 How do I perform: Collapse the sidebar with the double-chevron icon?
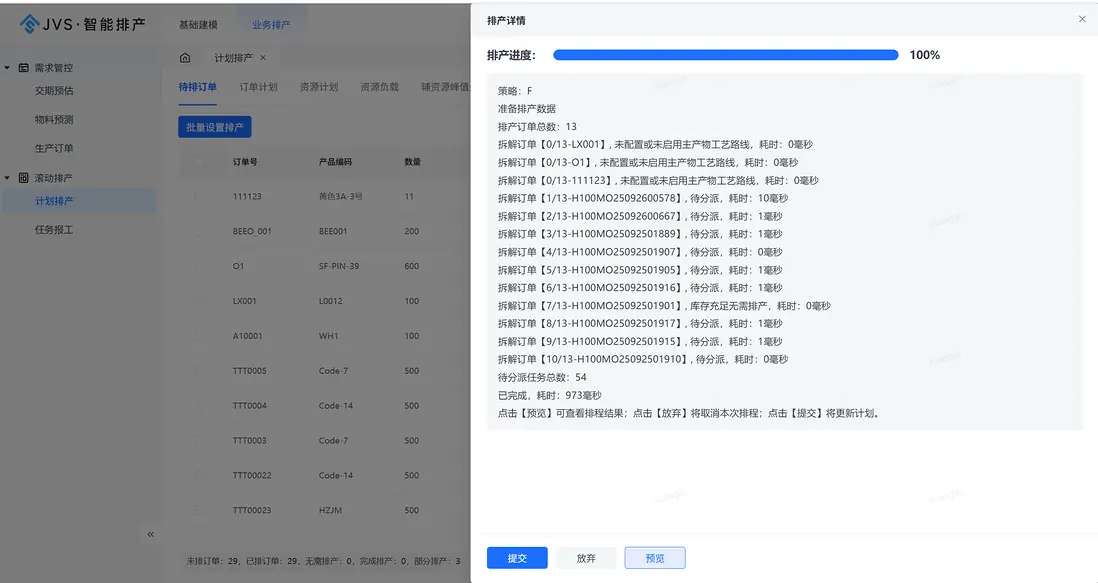tap(151, 534)
